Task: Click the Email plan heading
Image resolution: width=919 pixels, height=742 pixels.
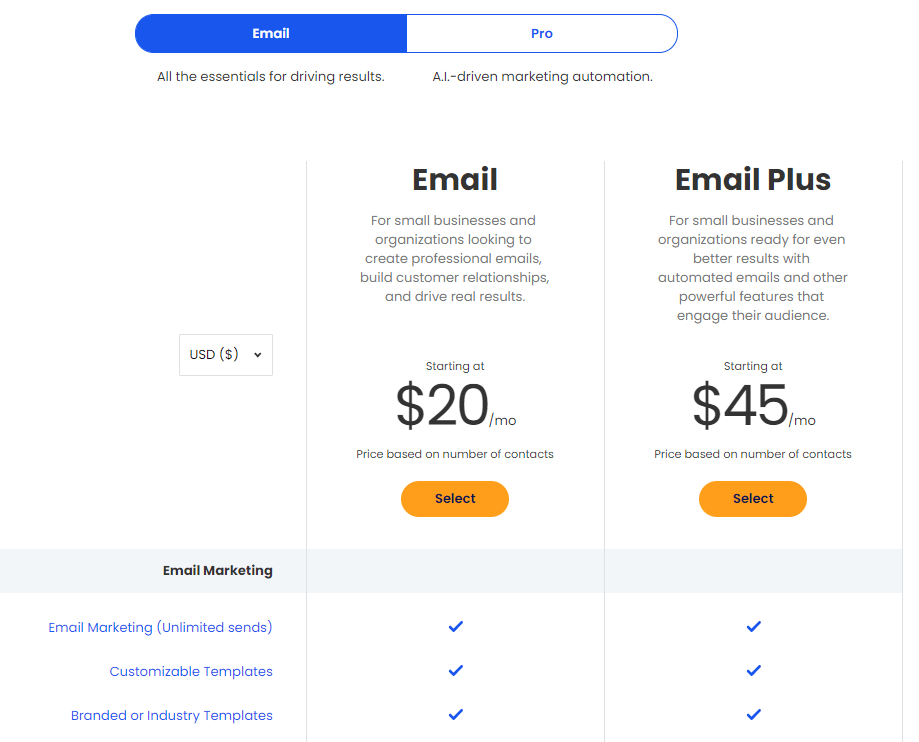Action: [x=455, y=179]
